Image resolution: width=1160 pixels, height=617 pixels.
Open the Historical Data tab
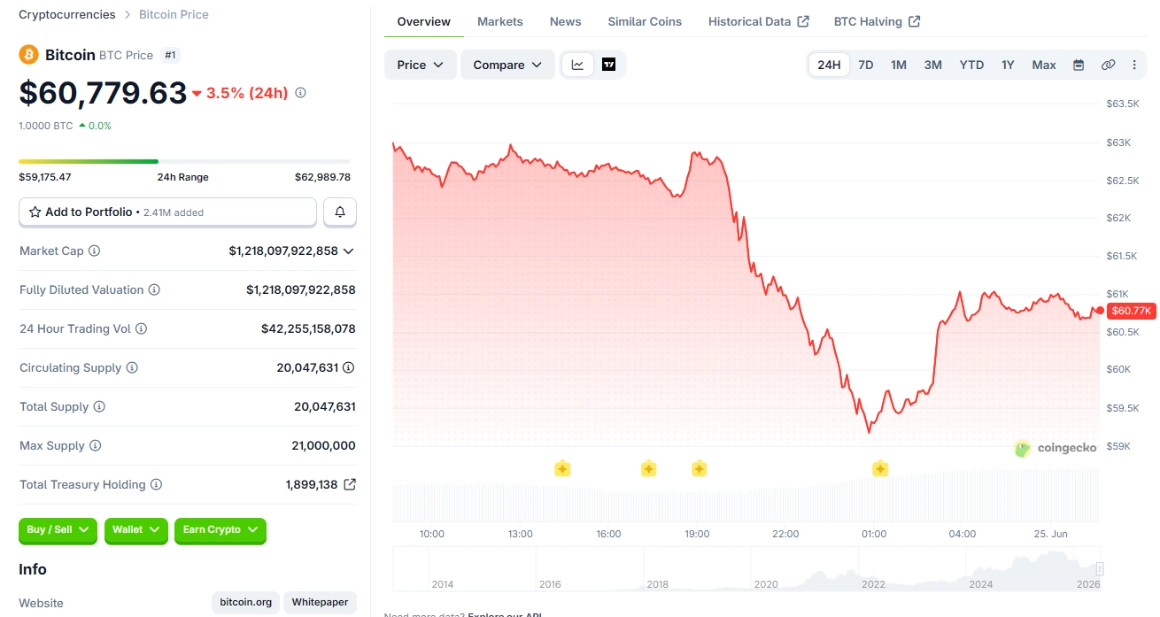tap(758, 21)
